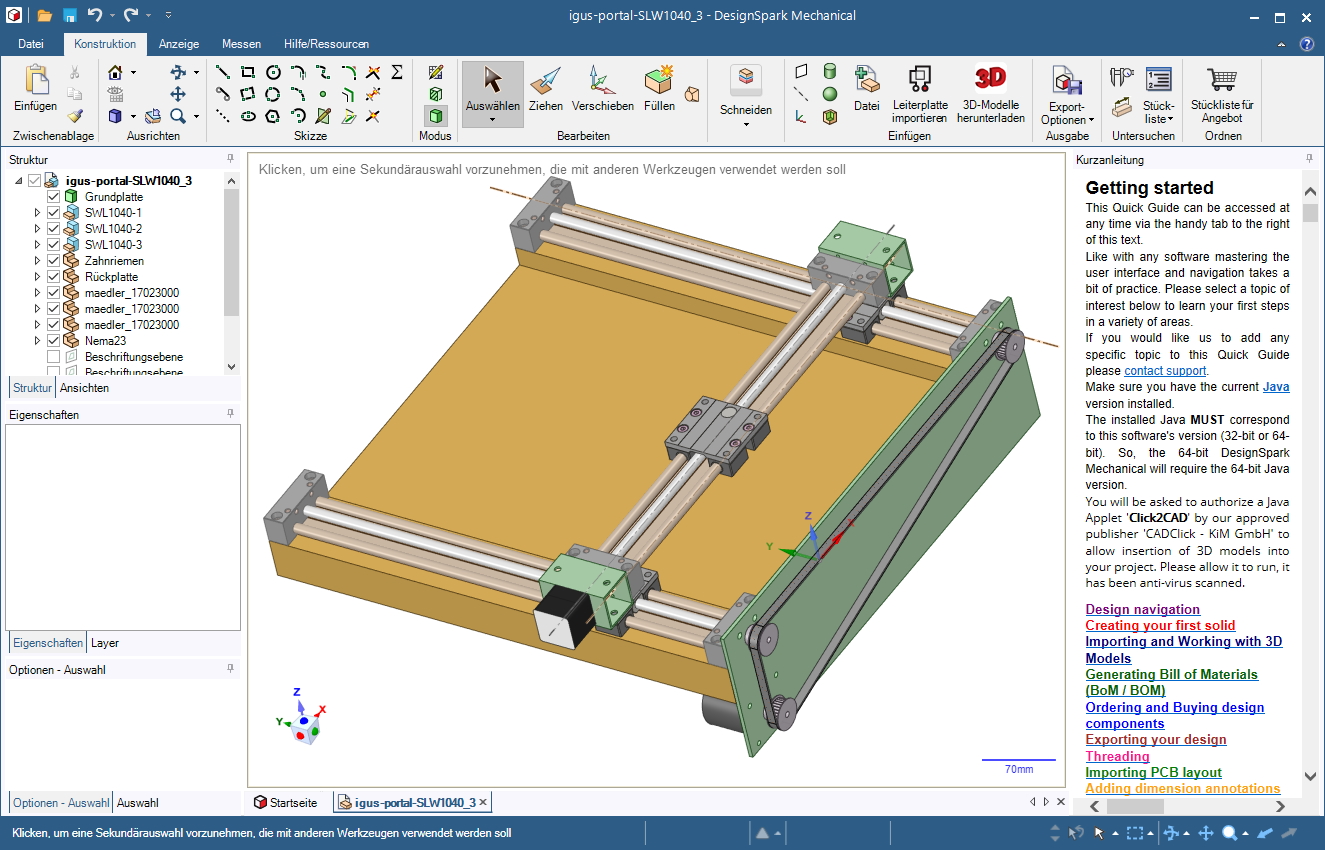Screen dimensions: 1325x850
Task: Expand the Zahnriemen tree node
Action: [38, 261]
